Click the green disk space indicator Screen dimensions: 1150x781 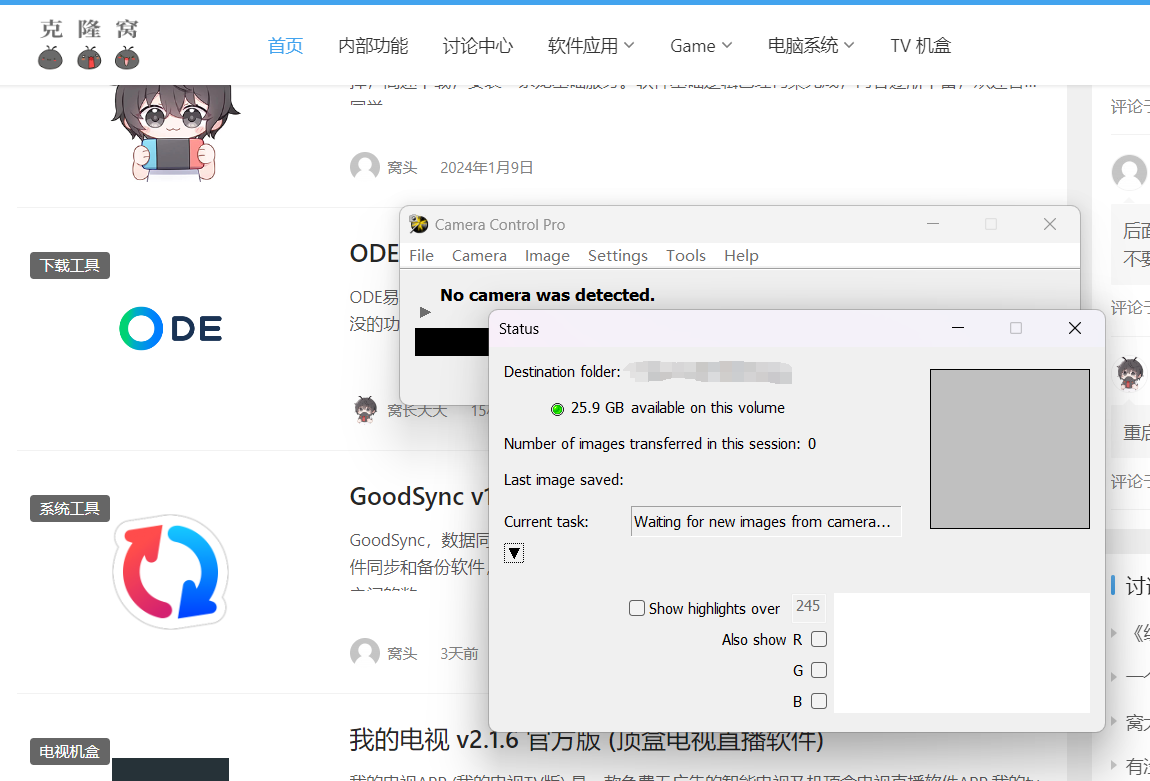(557, 409)
